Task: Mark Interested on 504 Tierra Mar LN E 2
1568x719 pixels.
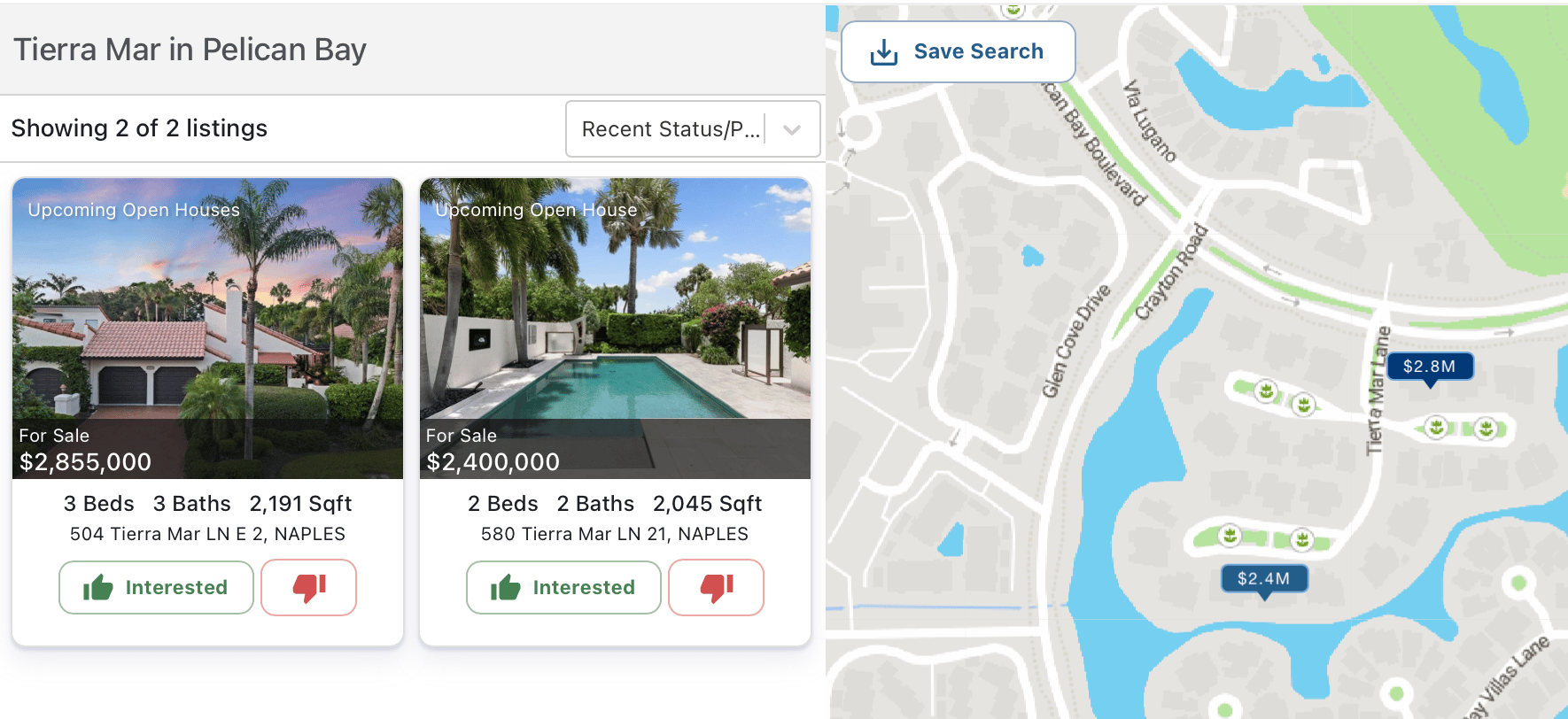Action: (x=156, y=587)
